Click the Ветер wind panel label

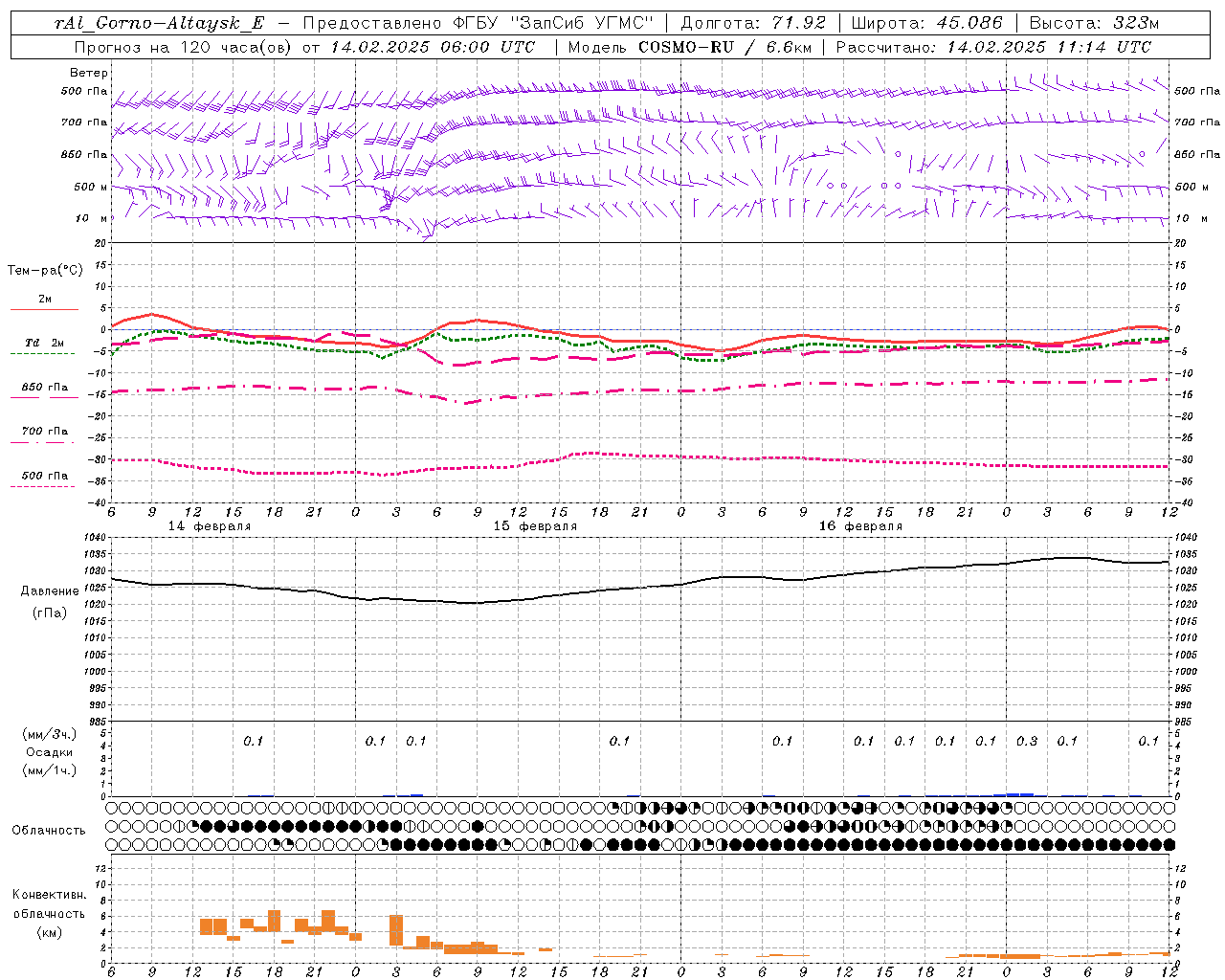pyautogui.click(x=89, y=73)
